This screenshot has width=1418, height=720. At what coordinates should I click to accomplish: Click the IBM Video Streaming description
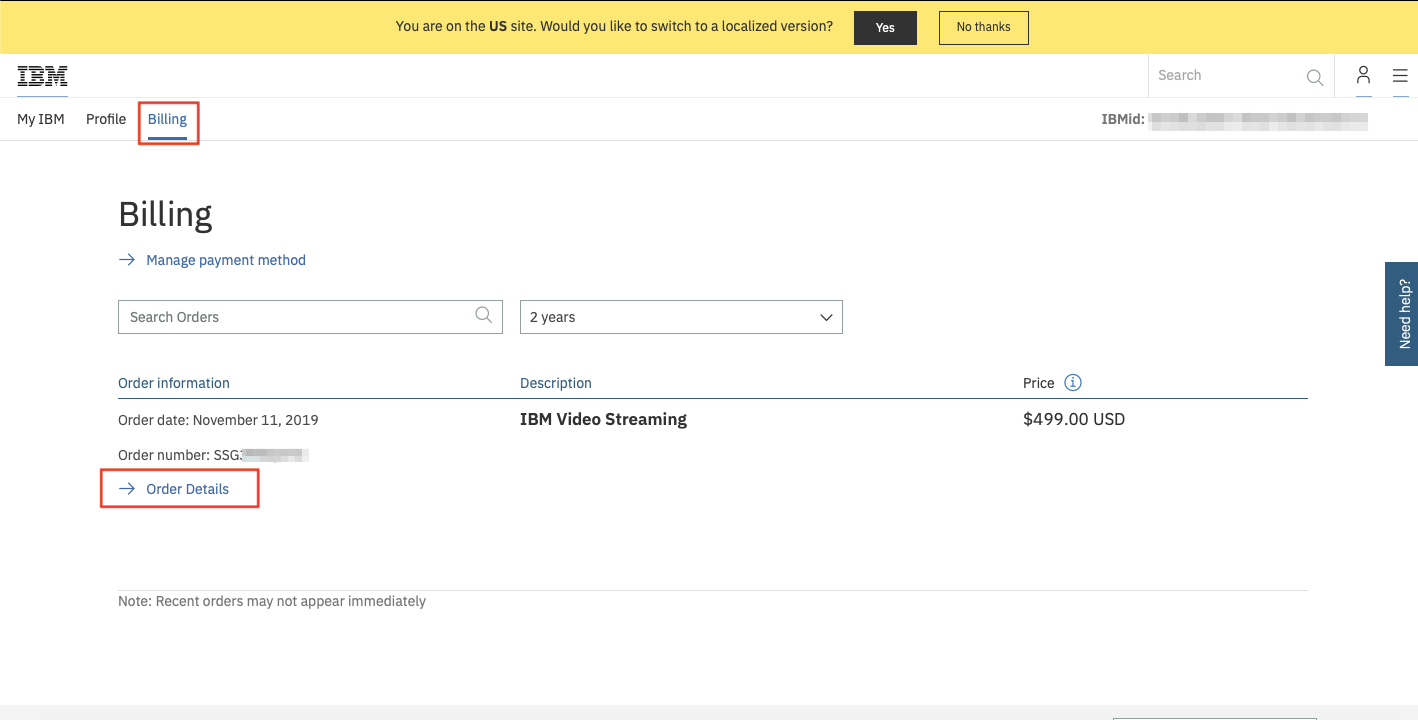(603, 419)
